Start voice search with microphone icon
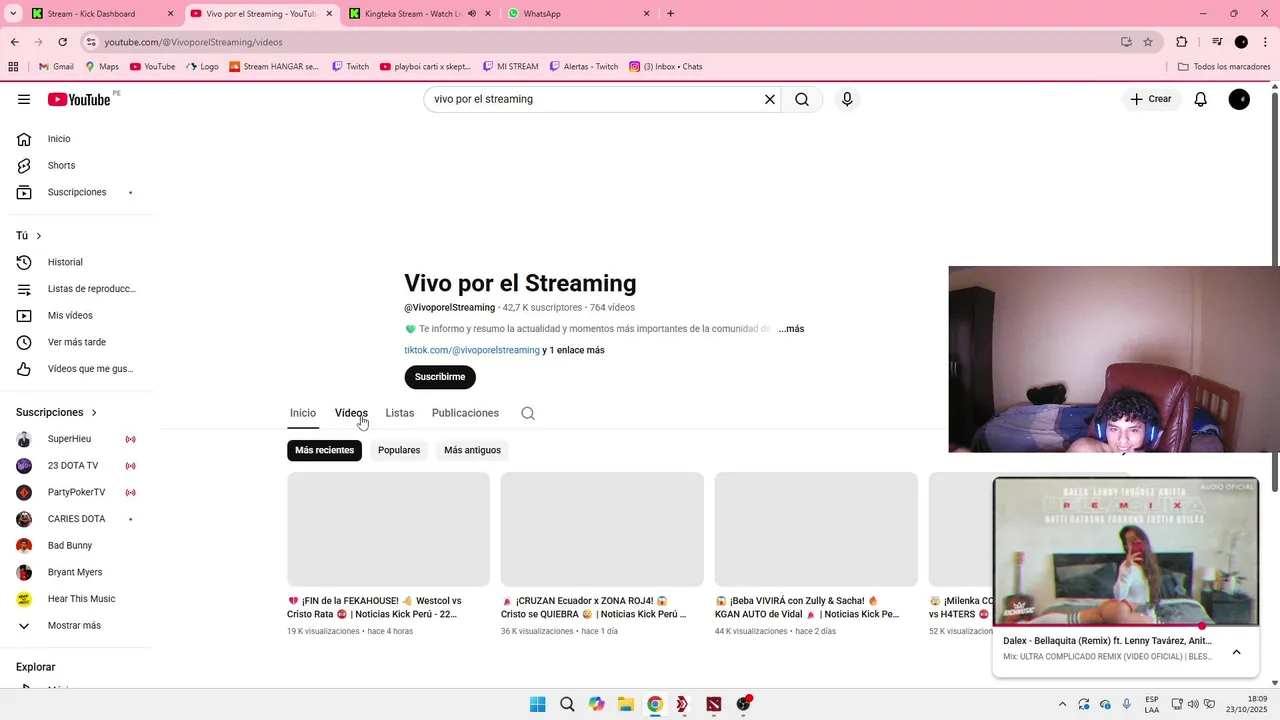The height and width of the screenshot is (720, 1280). click(847, 99)
